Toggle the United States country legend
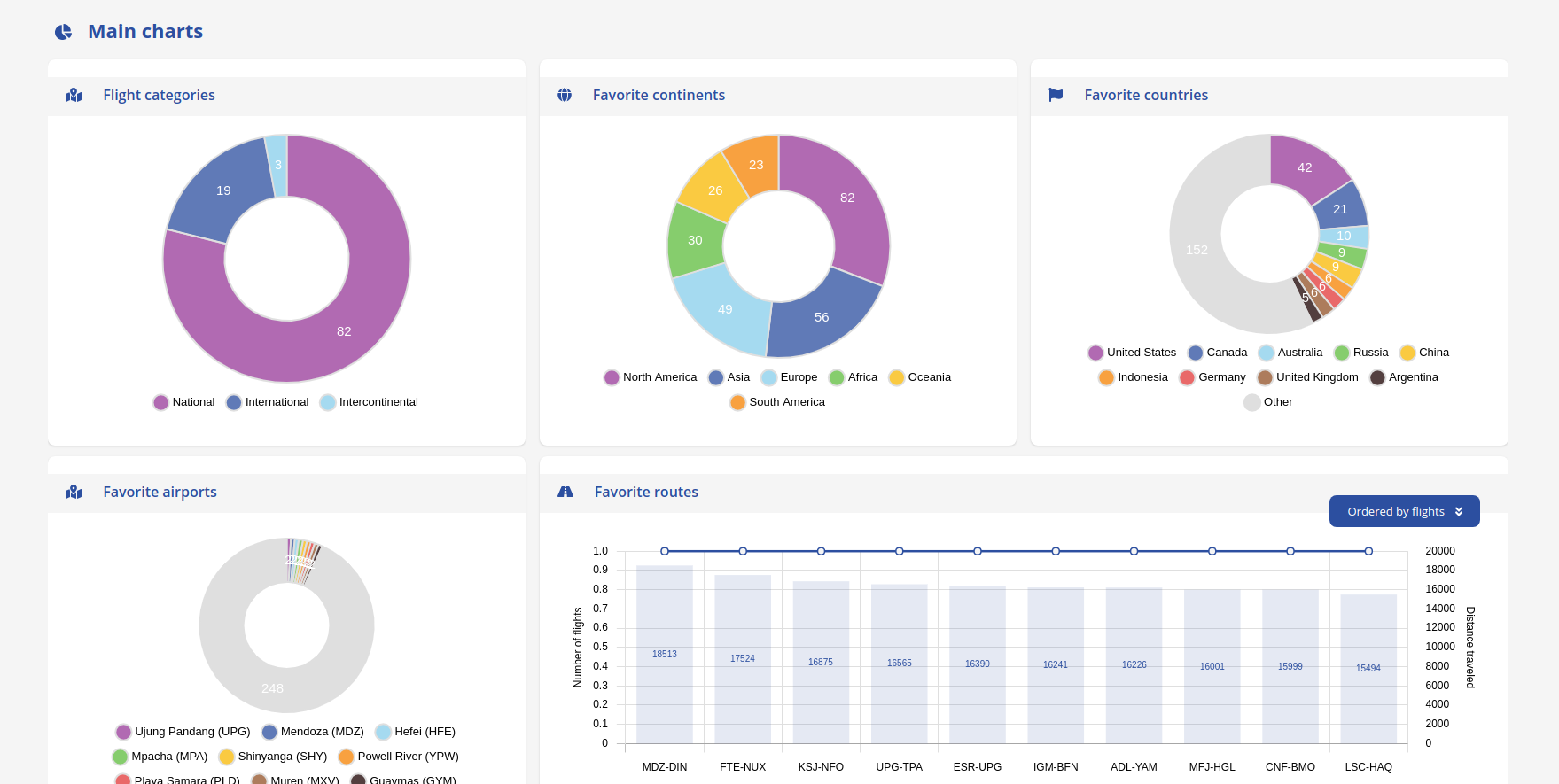The height and width of the screenshot is (784, 1559). point(1132,353)
